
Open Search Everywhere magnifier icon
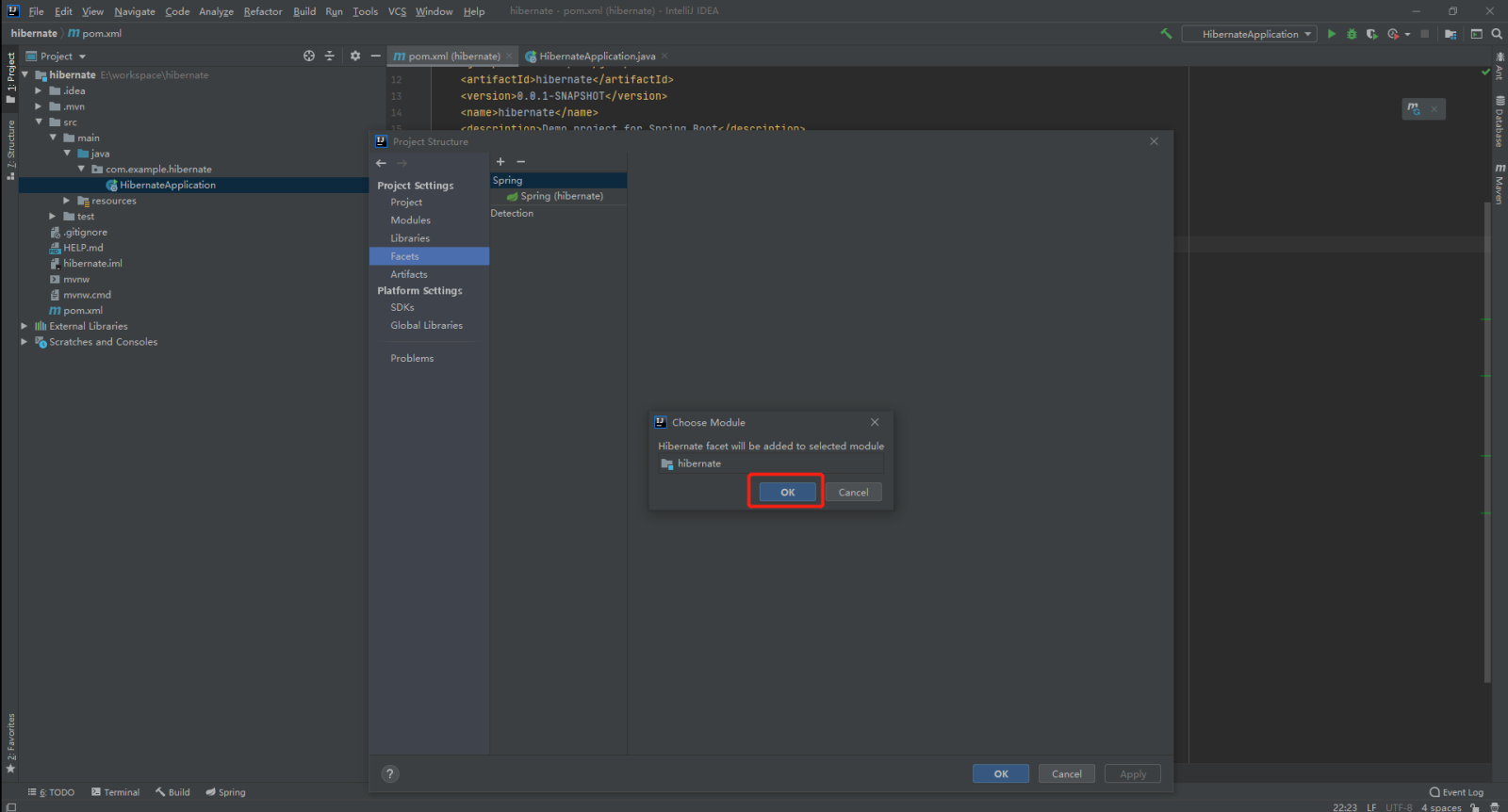[1497, 34]
